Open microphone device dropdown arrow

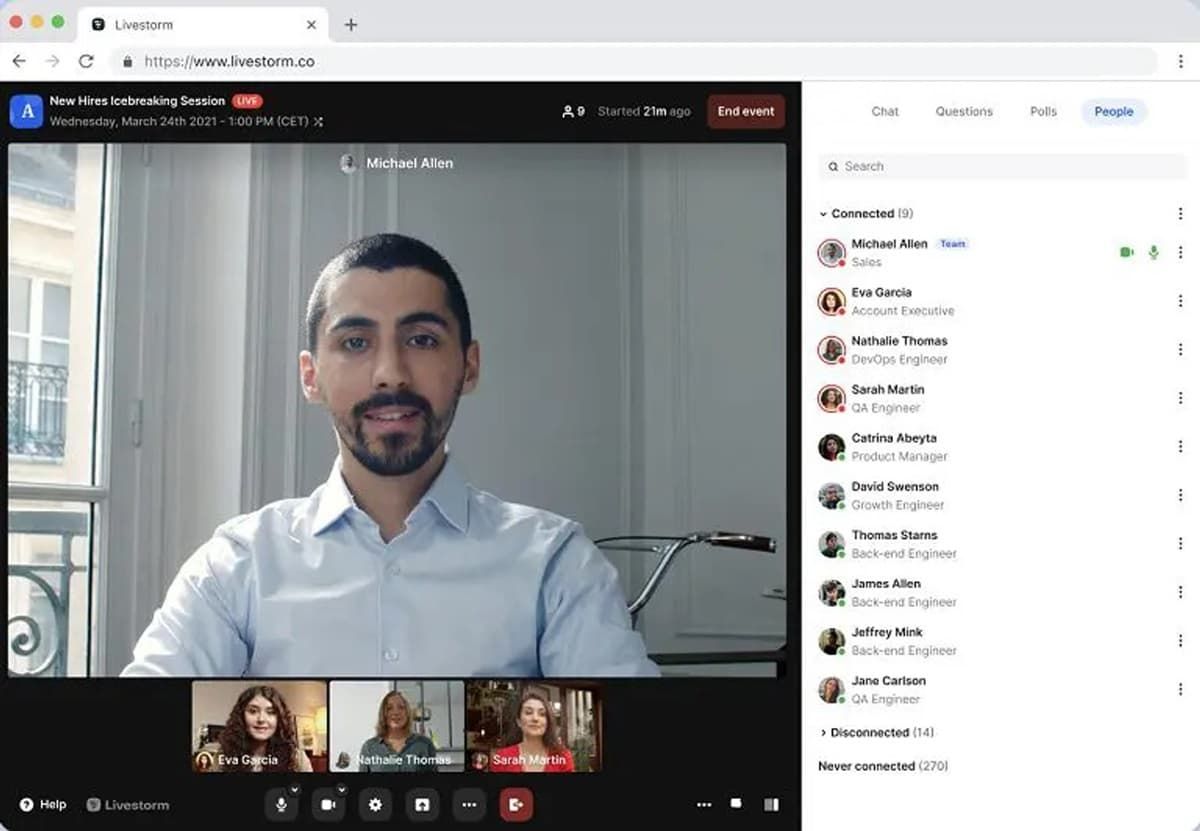[294, 790]
